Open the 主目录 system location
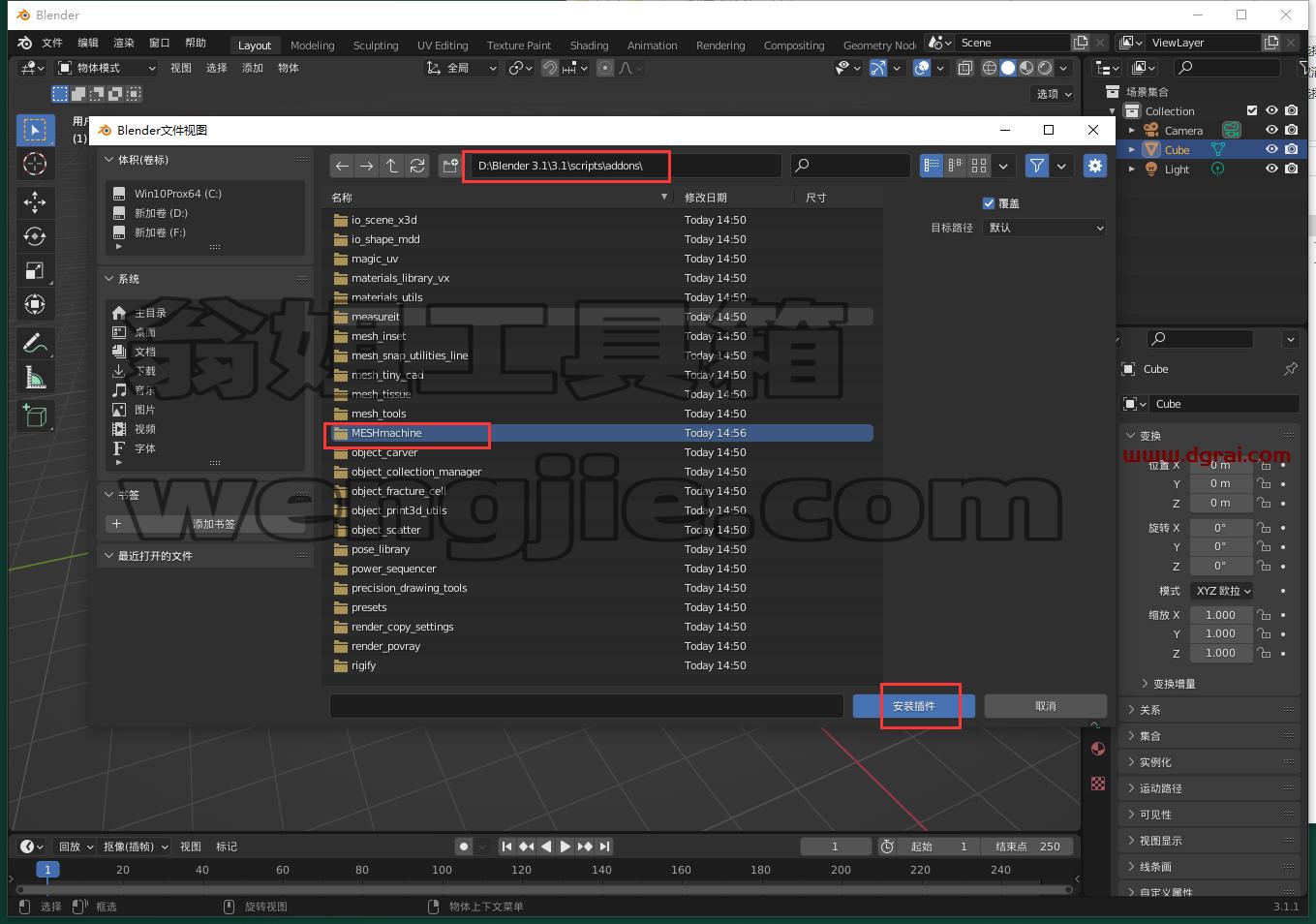 pos(150,313)
